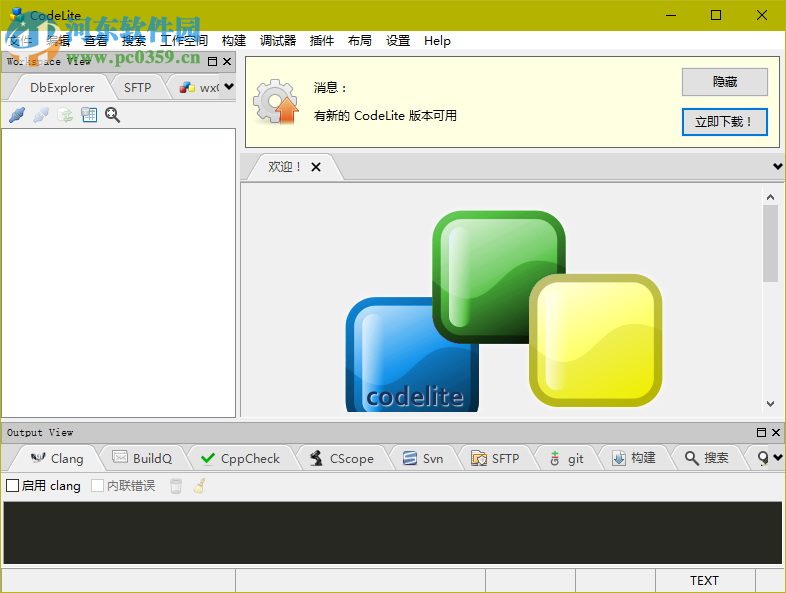Open the 设置 menu

point(398,41)
